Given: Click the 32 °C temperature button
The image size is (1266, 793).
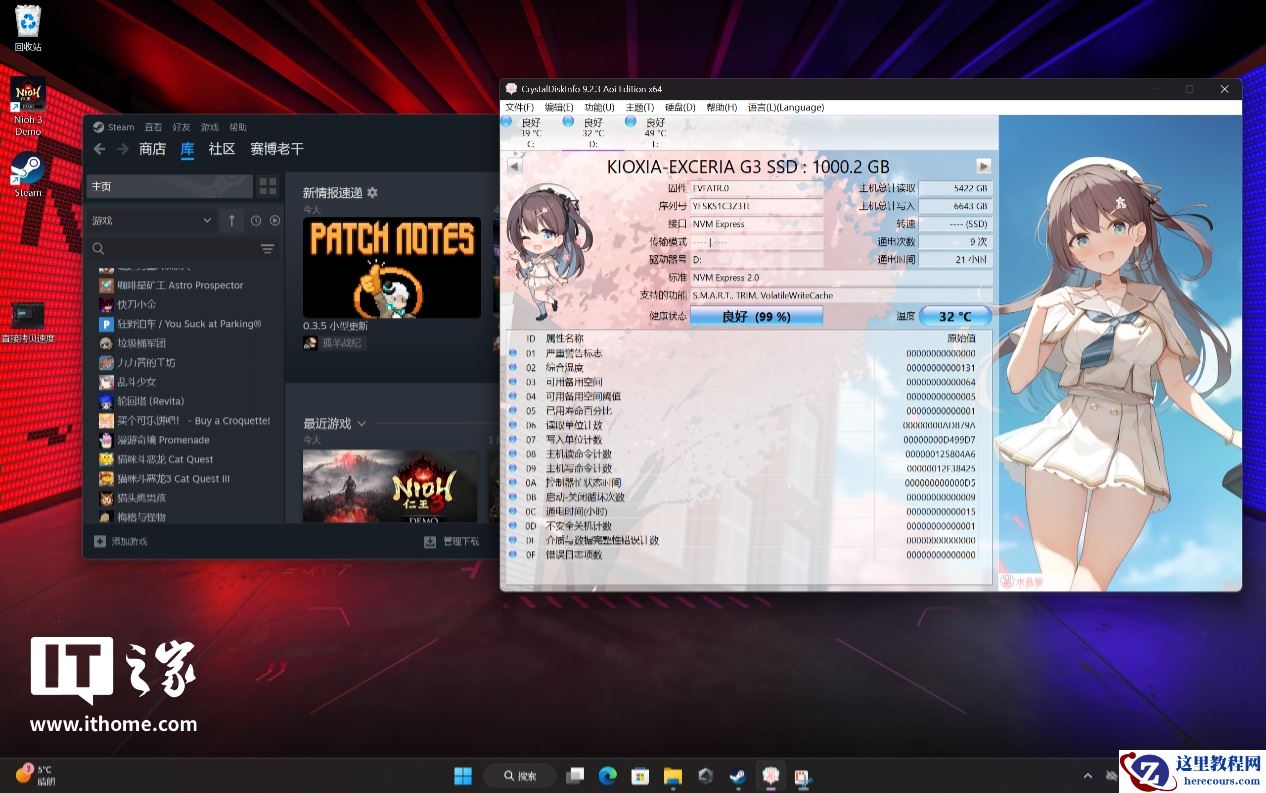Looking at the screenshot, I should tap(955, 316).
